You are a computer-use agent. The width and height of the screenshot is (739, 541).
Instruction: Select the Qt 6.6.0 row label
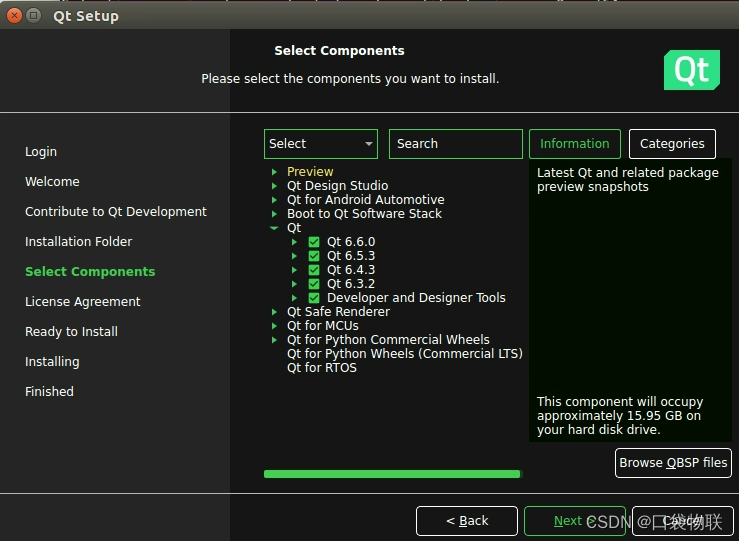pyautogui.click(x=351, y=242)
